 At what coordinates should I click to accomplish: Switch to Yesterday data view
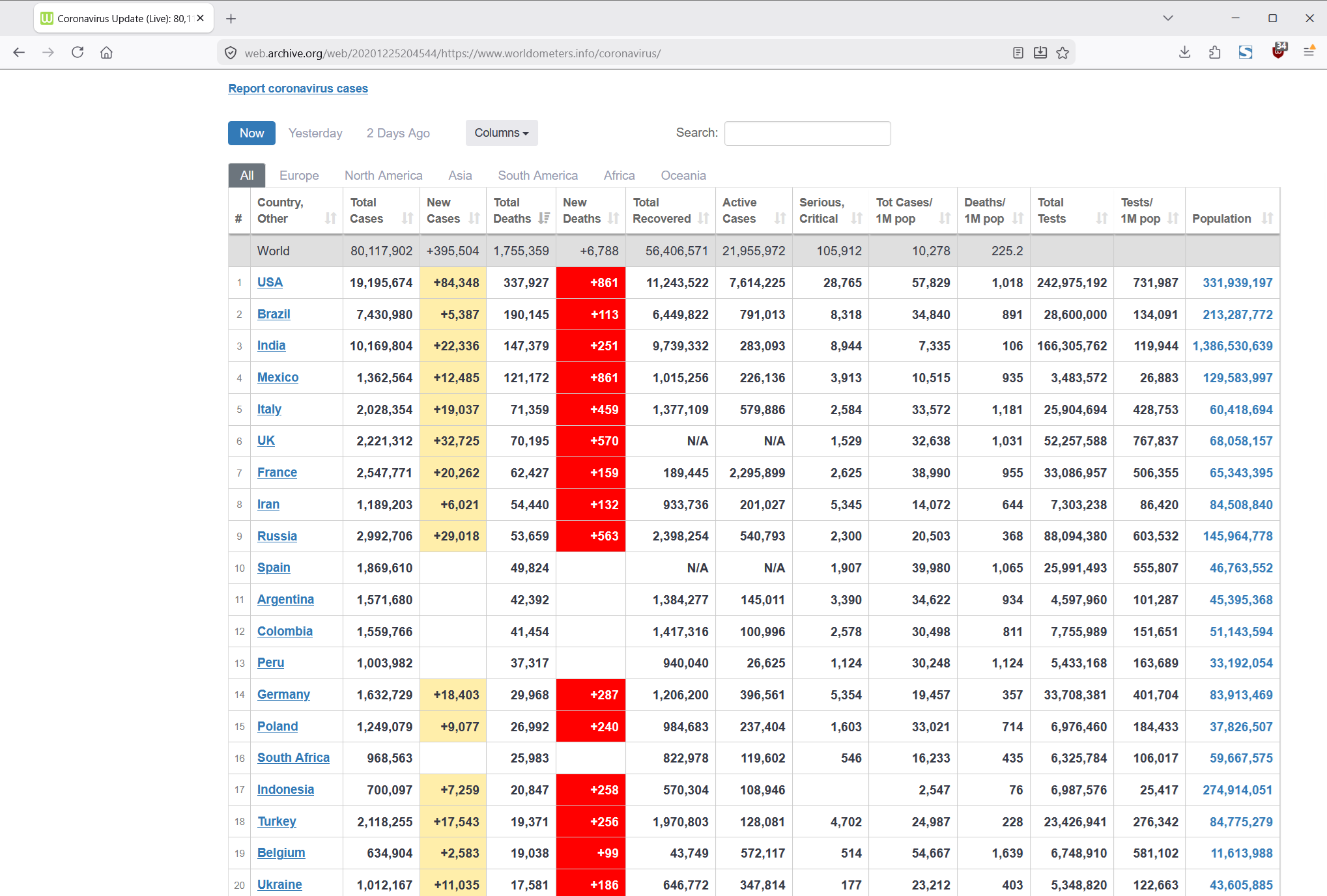(315, 133)
